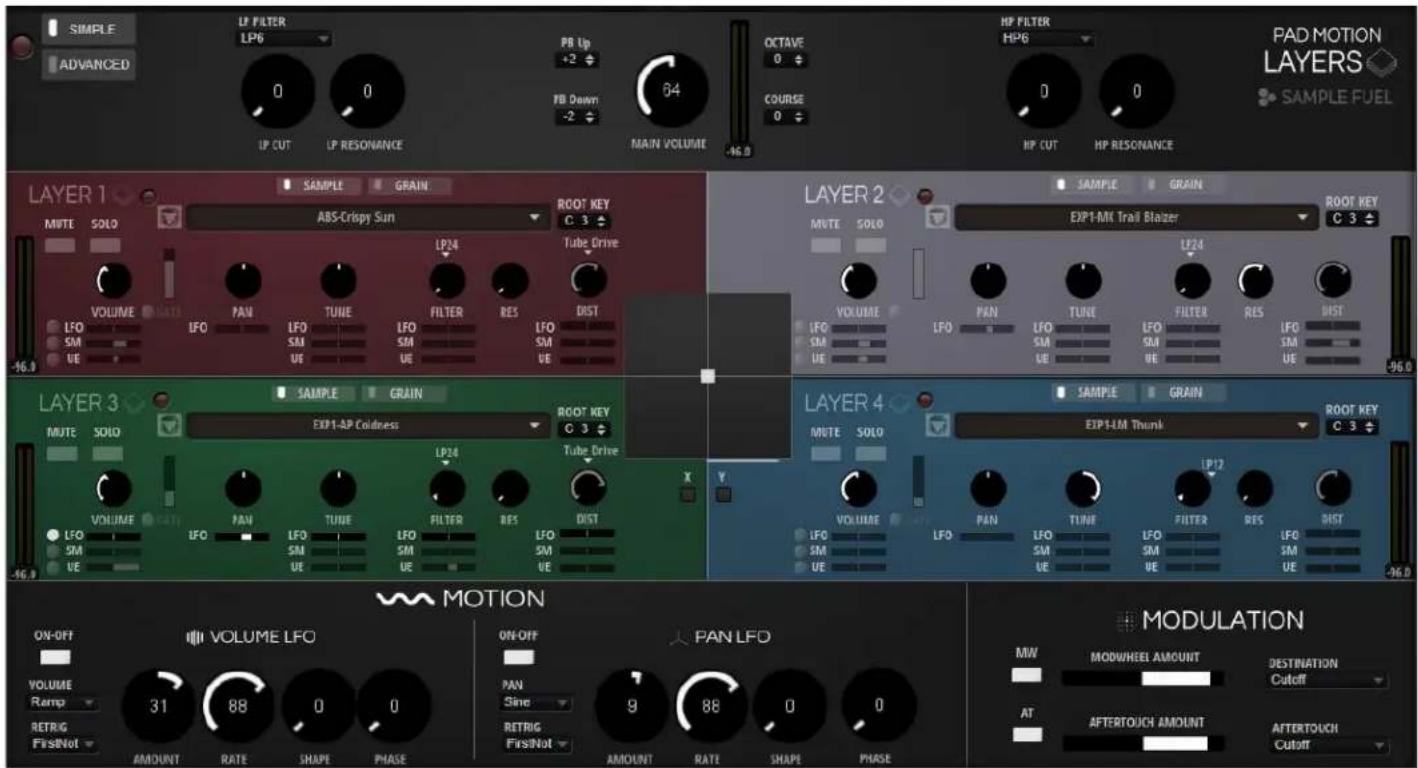
Task: Toggle the Layer 1 round power LED
Action: (147, 196)
